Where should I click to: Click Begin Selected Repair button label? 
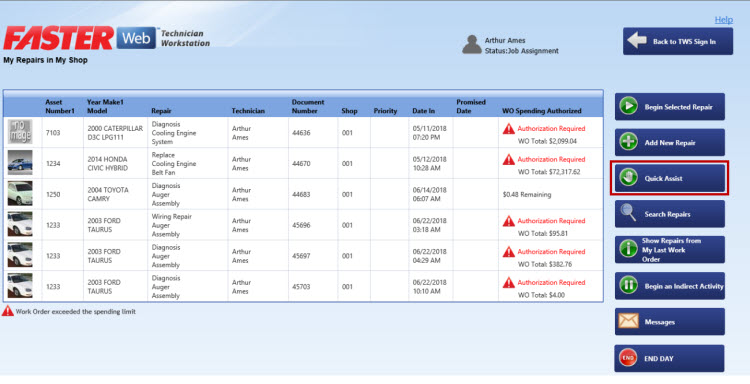(678, 107)
